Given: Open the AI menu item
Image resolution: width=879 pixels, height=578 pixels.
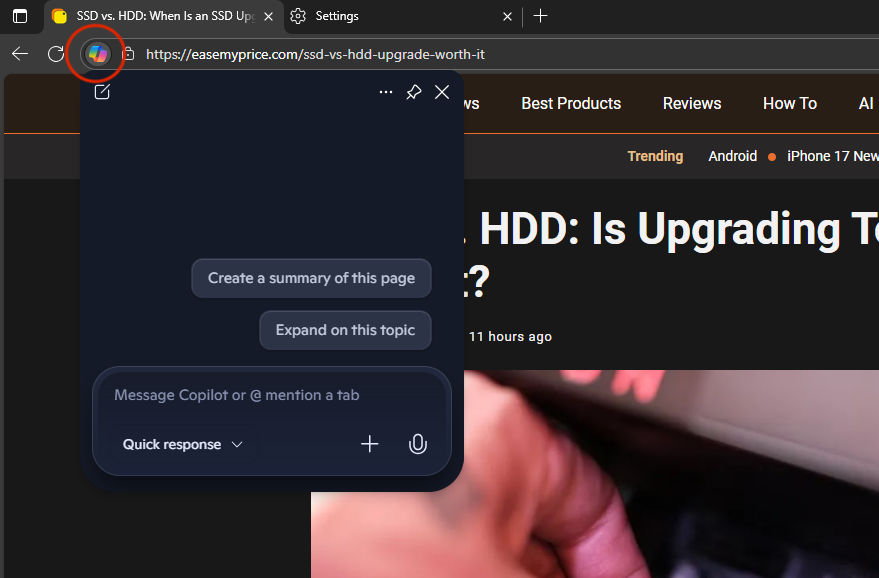Looking at the screenshot, I should (x=866, y=103).
